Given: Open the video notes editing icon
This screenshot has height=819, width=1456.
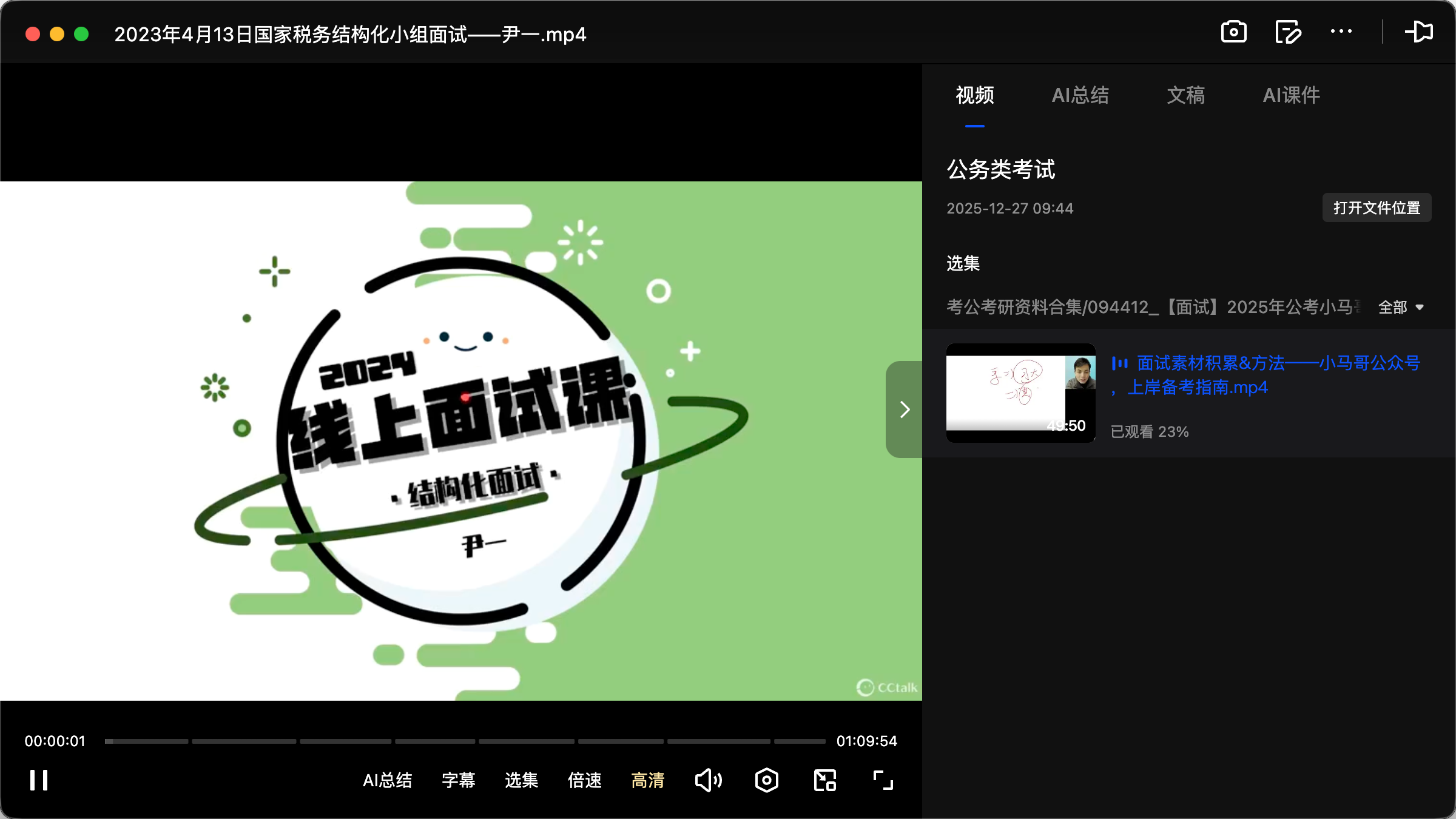Looking at the screenshot, I should tap(1287, 32).
